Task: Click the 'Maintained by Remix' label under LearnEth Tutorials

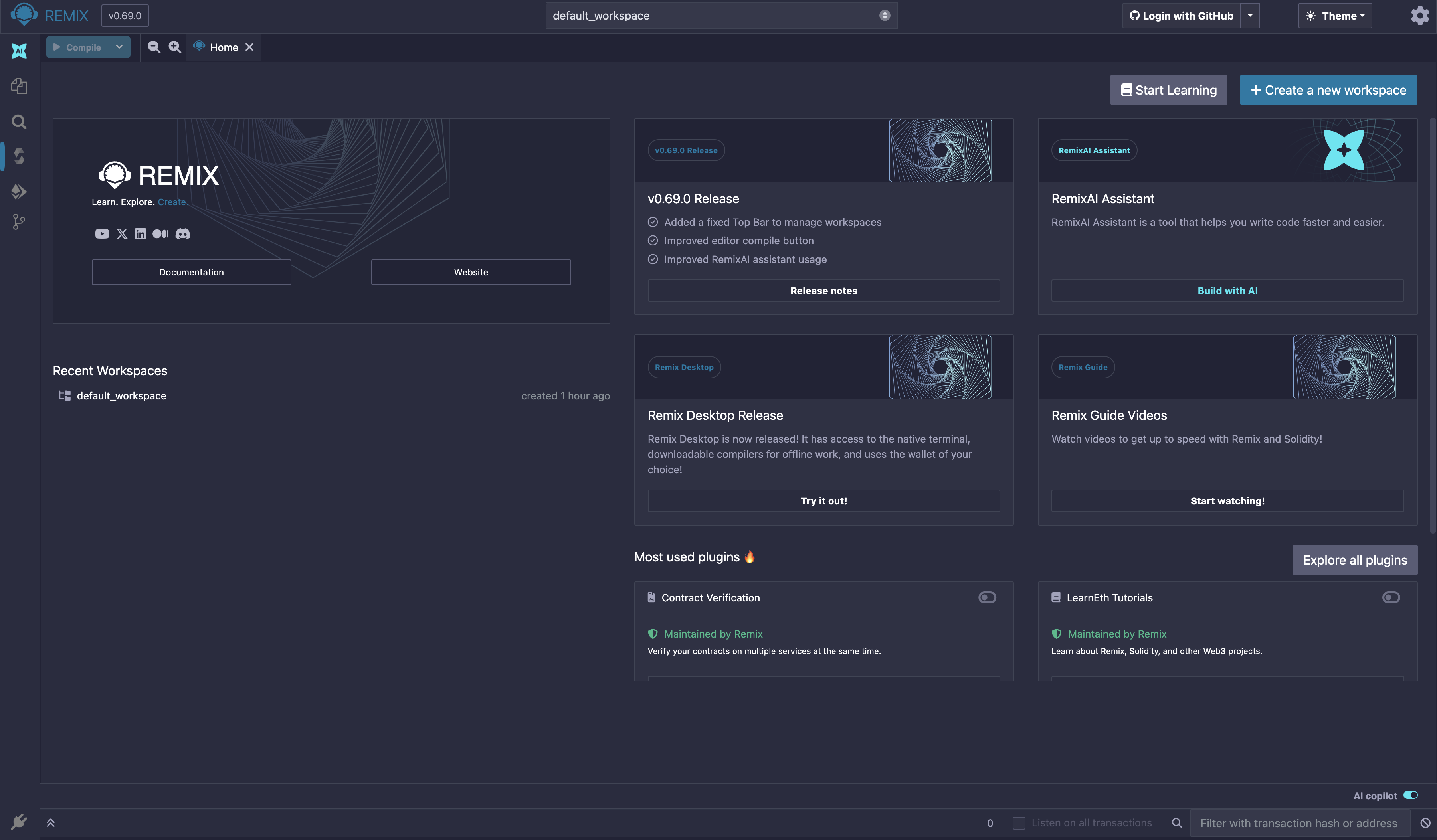Action: 1116,634
